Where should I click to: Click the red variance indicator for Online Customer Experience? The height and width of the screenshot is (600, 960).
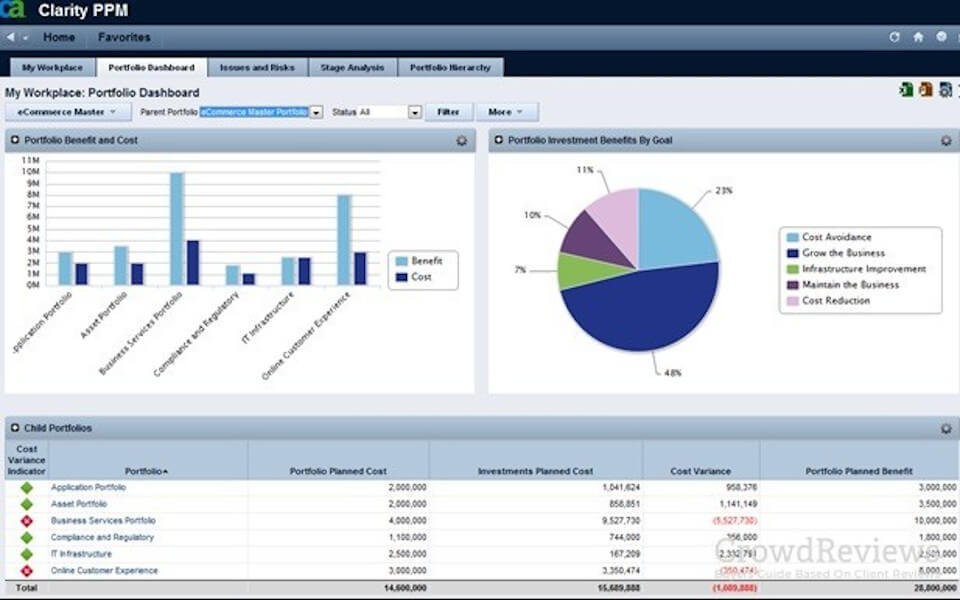[x=26, y=570]
